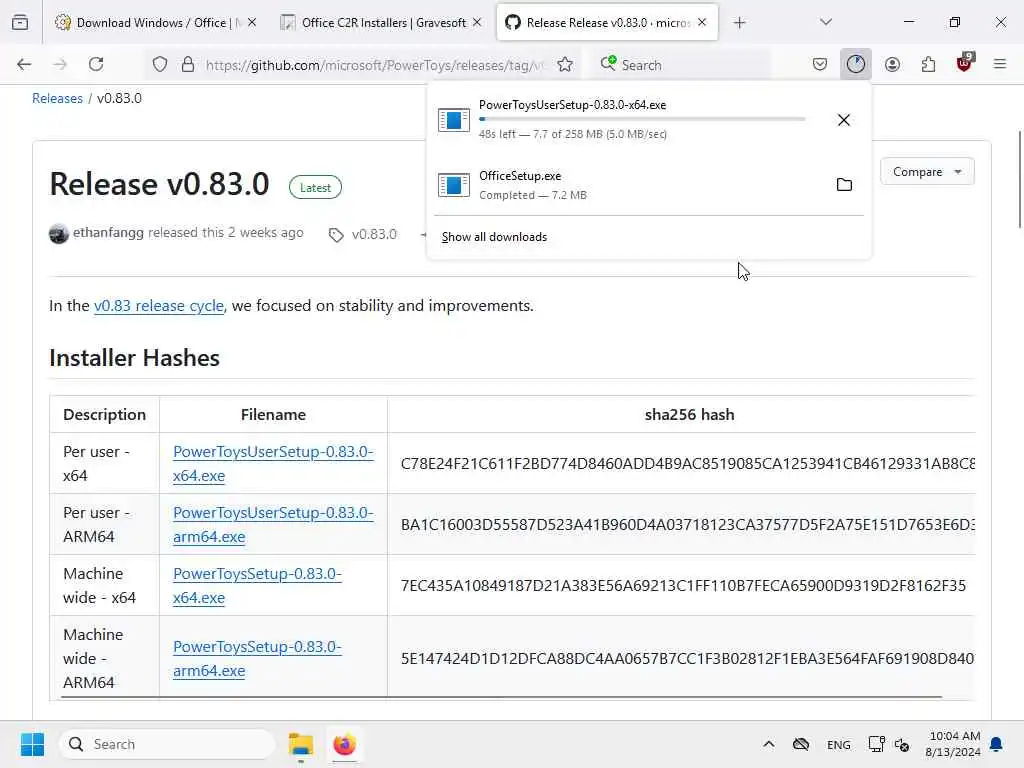1024x768 pixels.
Task: List all tabs dropdown arrow
Action: [x=826, y=22]
